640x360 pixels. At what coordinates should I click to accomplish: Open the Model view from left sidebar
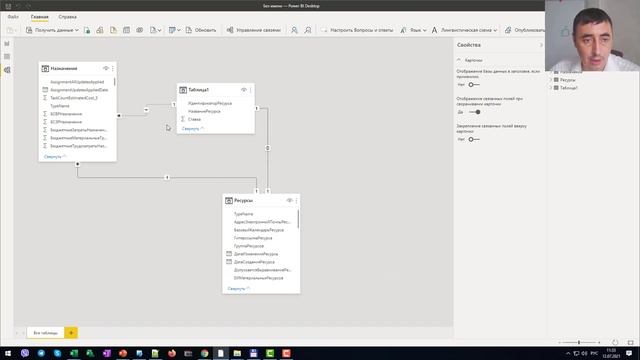(x=7, y=70)
